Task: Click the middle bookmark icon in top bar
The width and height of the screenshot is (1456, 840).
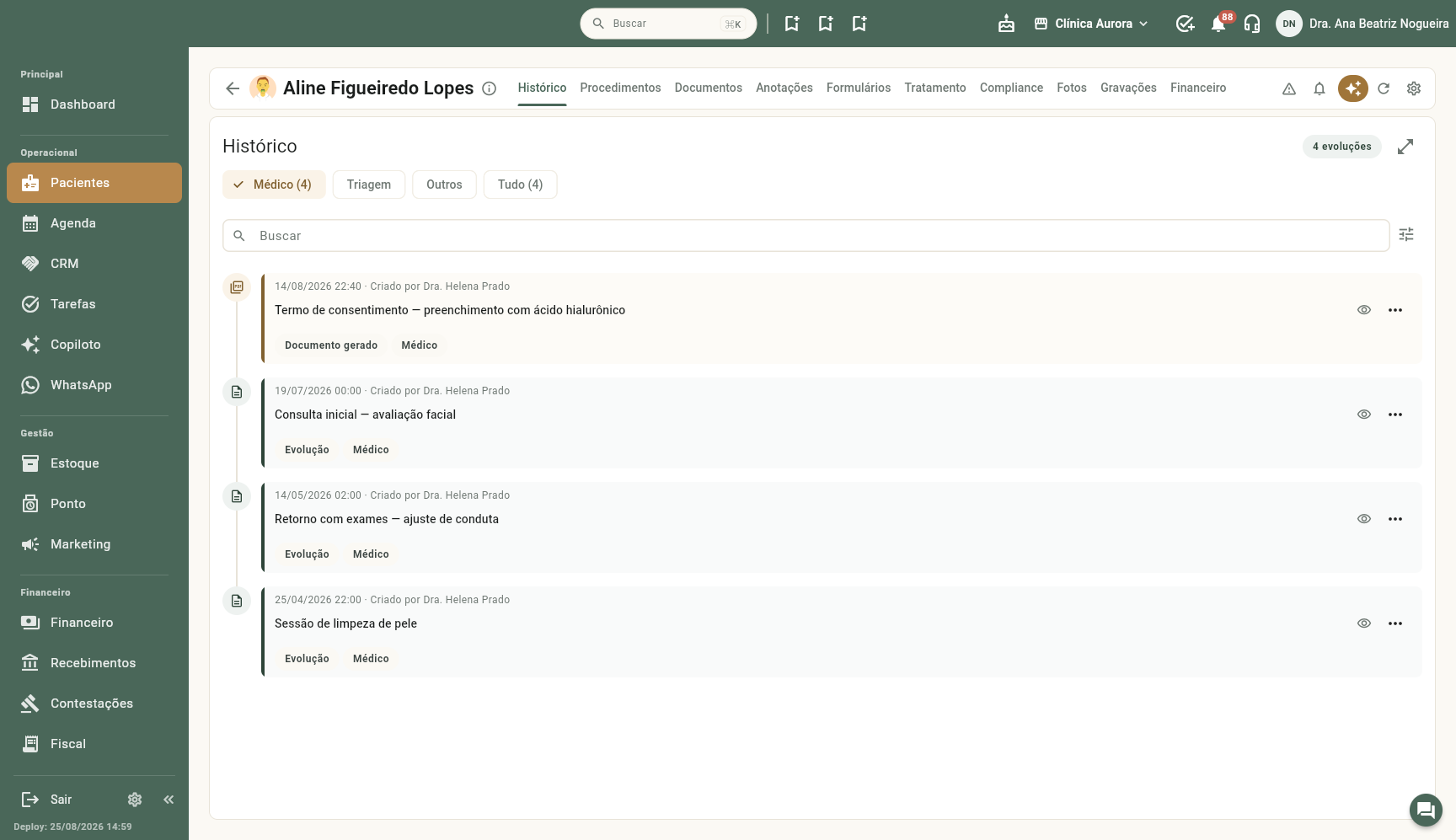Action: pyautogui.click(x=826, y=24)
